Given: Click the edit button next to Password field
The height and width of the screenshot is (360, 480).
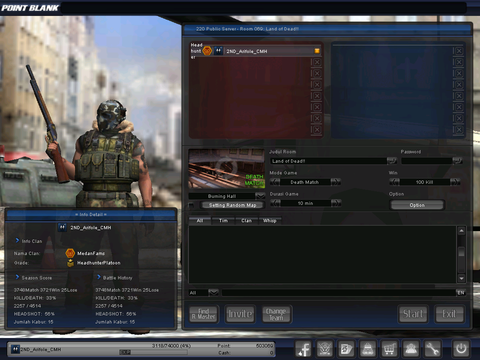Looking at the screenshot, I should pos(457,161).
